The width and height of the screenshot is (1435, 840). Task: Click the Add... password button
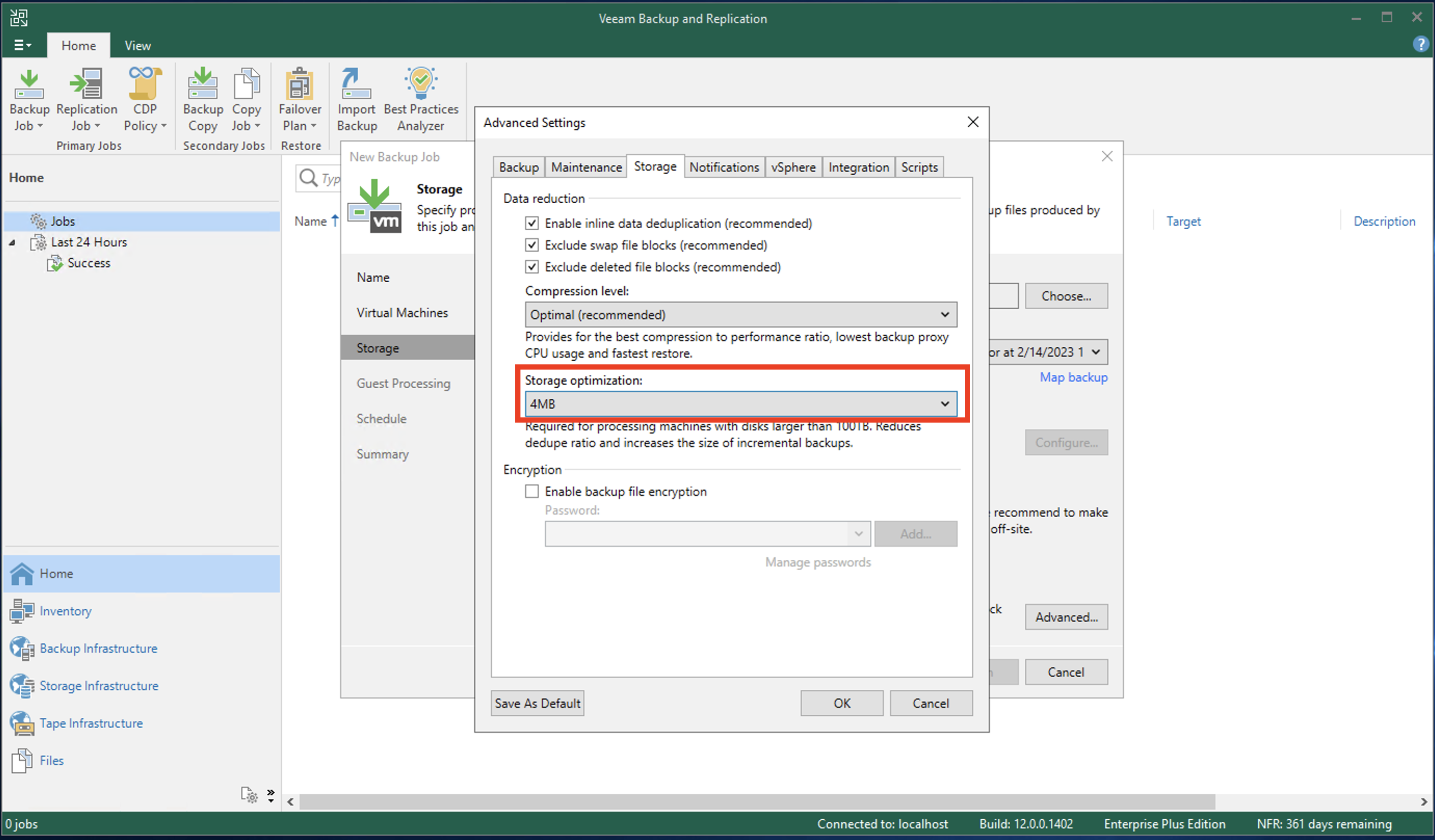[916, 534]
